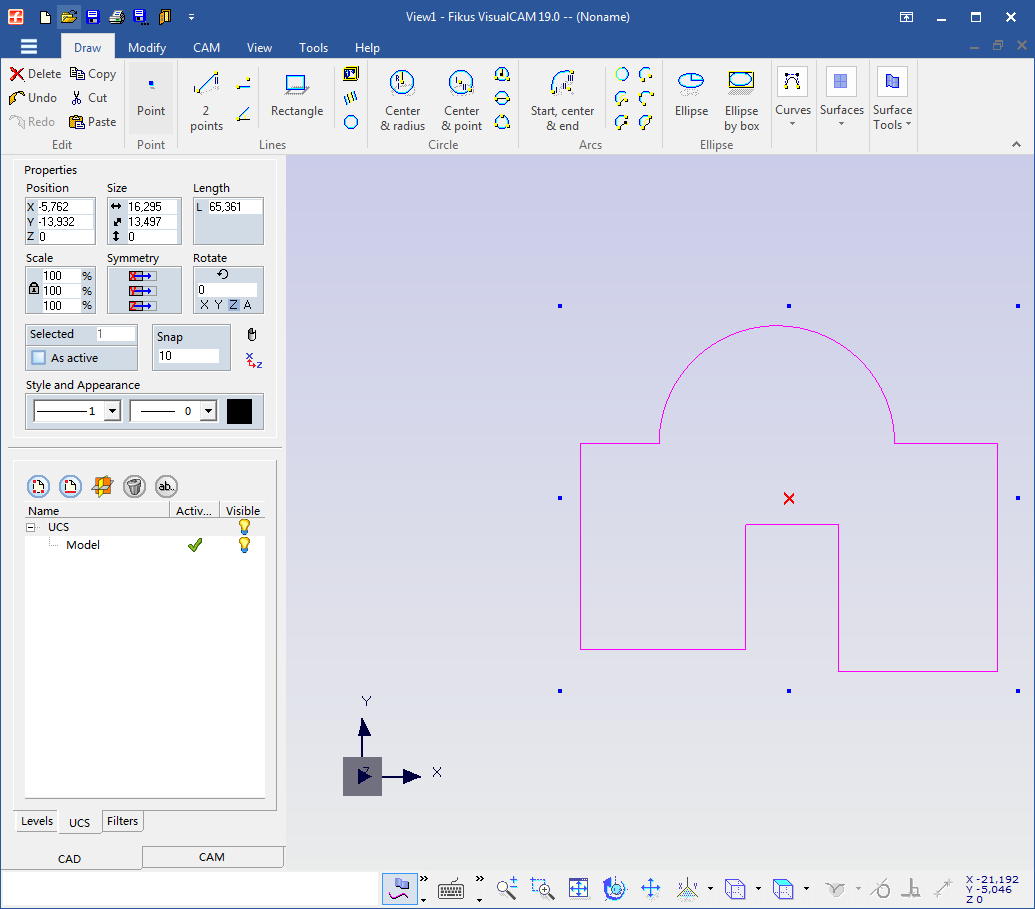Click the pan view arrows icon
This screenshot has height=909, width=1035.
[x=650, y=888]
